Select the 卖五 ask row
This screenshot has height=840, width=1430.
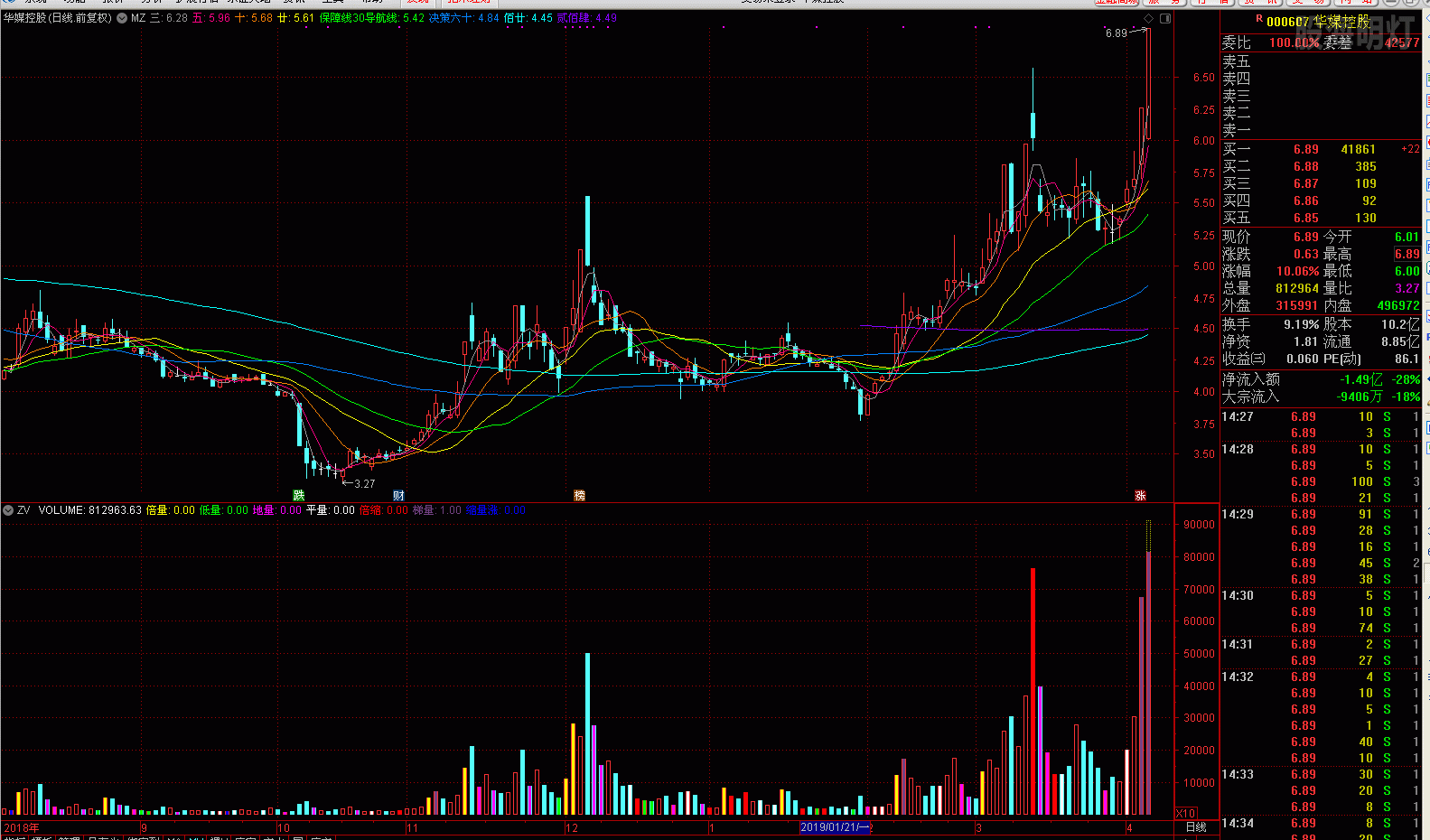1322,61
